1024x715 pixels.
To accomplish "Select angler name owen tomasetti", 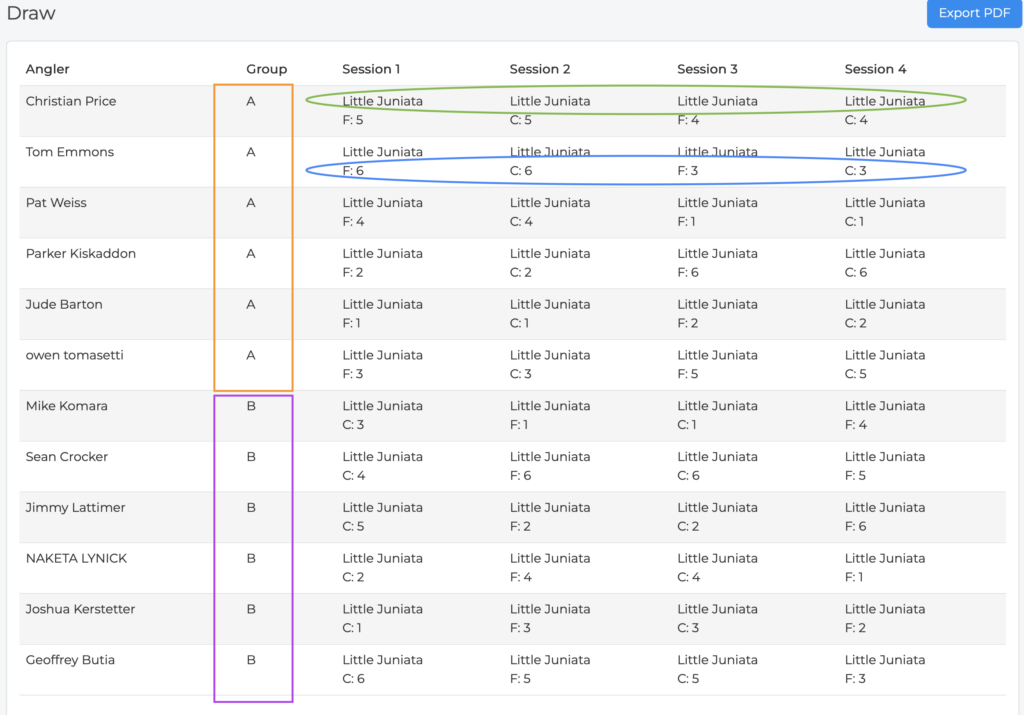I will pyautogui.click(x=74, y=355).
